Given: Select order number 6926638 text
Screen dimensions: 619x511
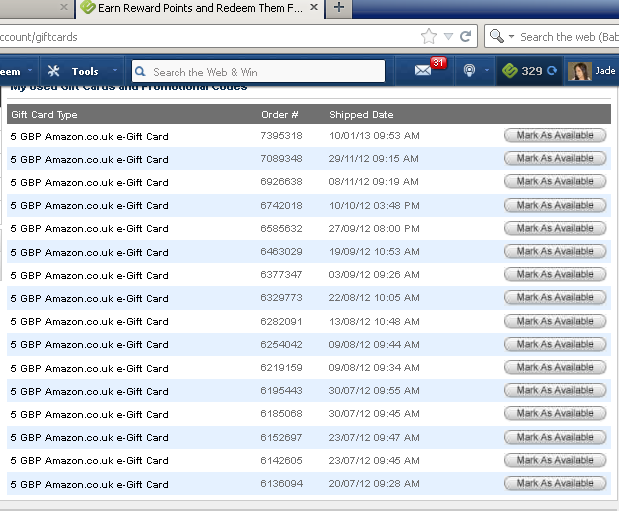Looking at the screenshot, I should coord(281,182).
